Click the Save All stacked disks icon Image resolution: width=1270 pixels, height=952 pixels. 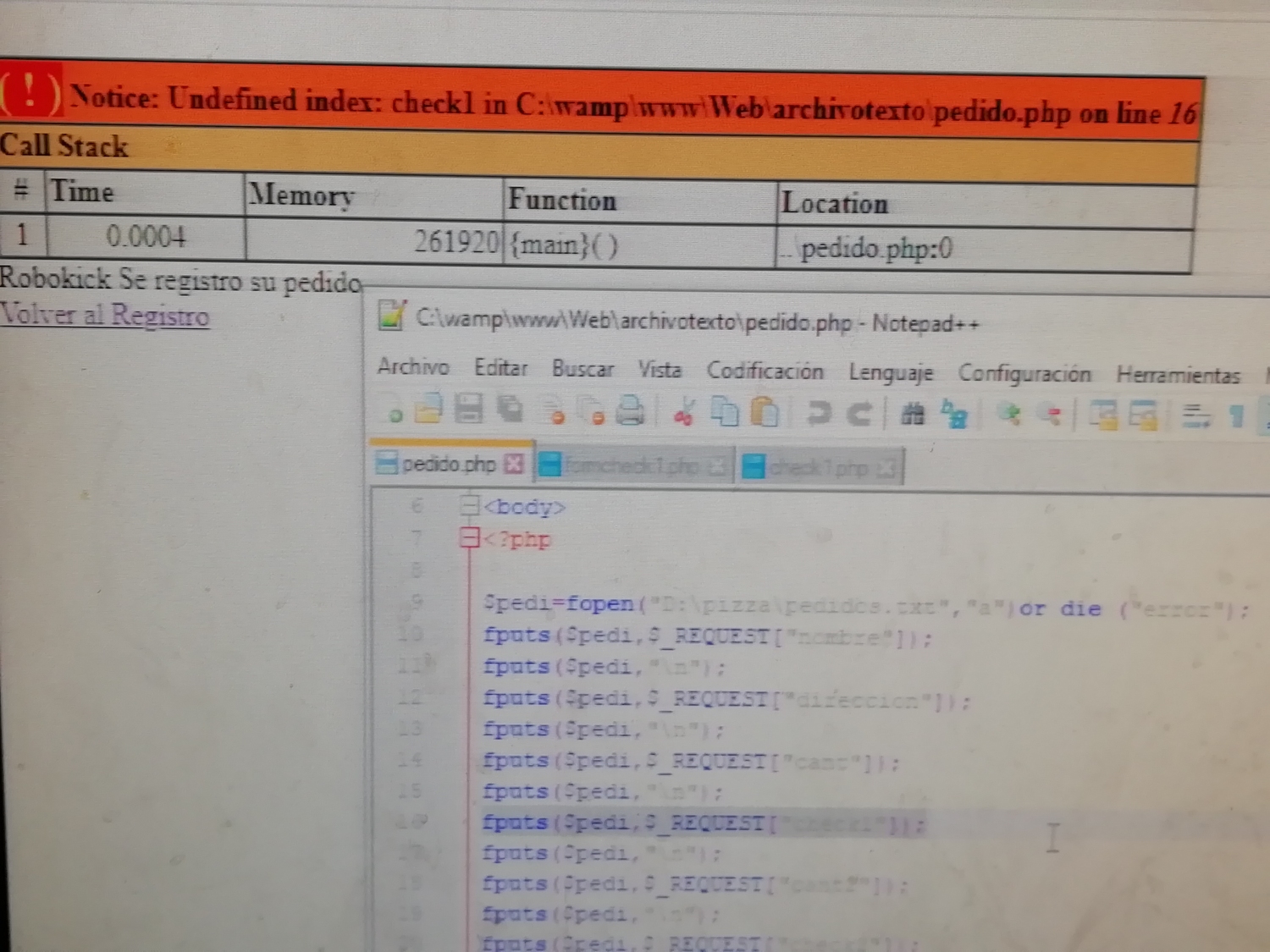[510, 409]
